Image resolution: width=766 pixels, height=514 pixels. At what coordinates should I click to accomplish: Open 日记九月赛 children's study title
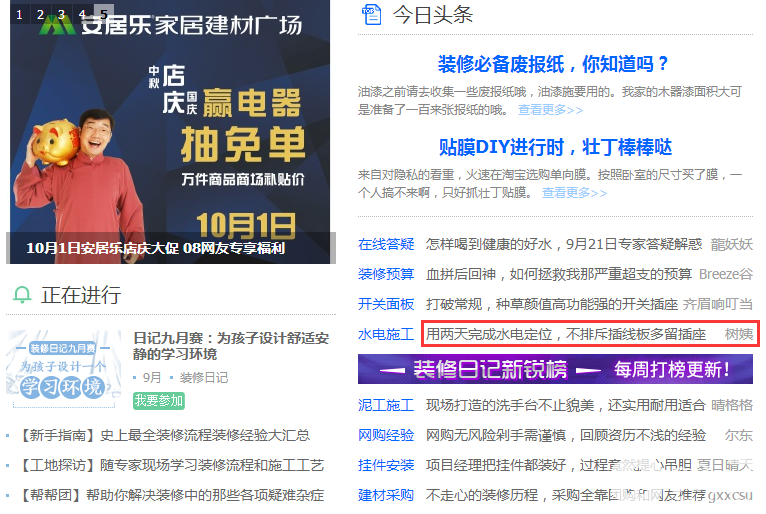231,345
